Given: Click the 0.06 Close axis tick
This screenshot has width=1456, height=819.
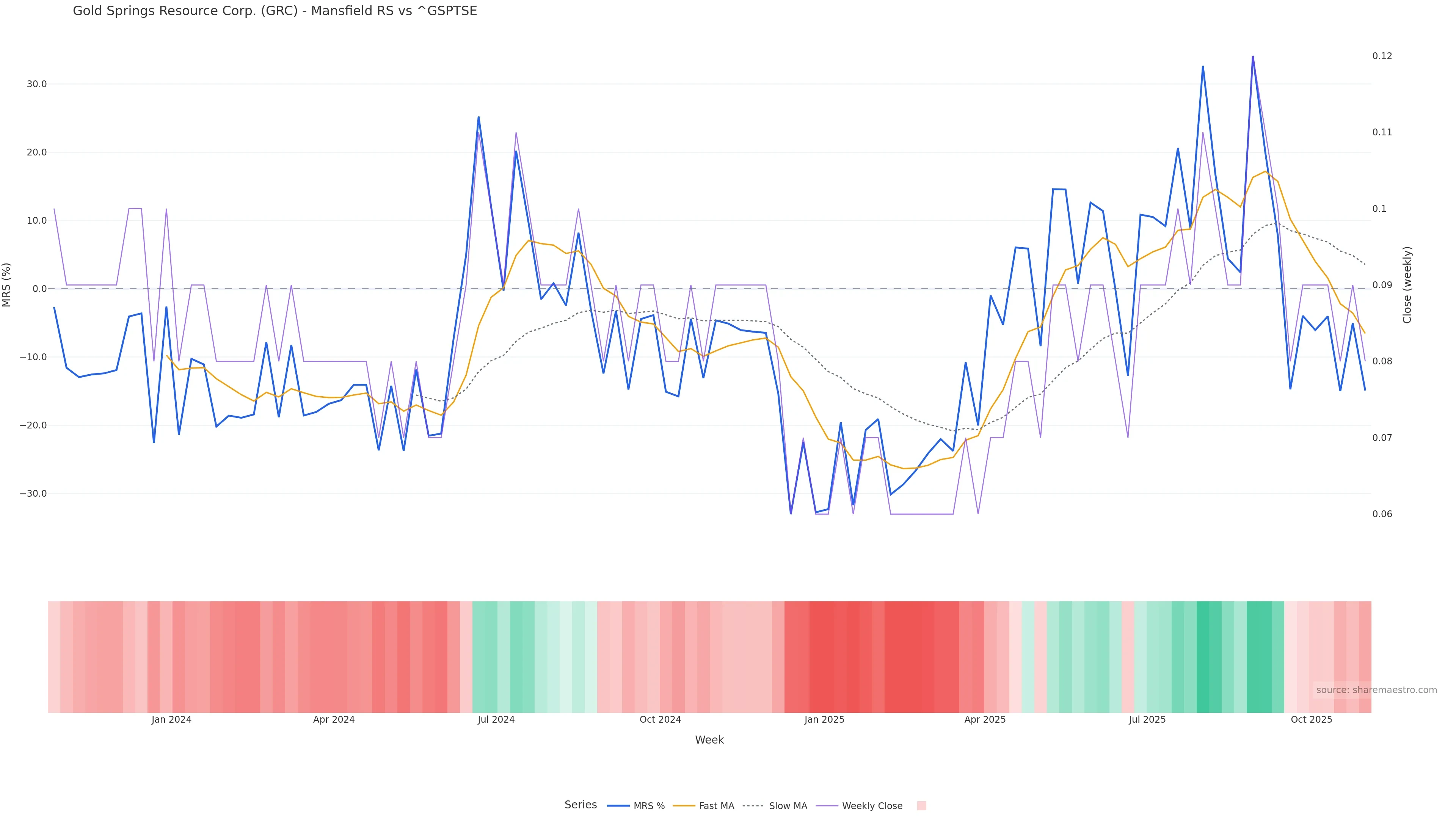Looking at the screenshot, I should tap(1382, 514).
